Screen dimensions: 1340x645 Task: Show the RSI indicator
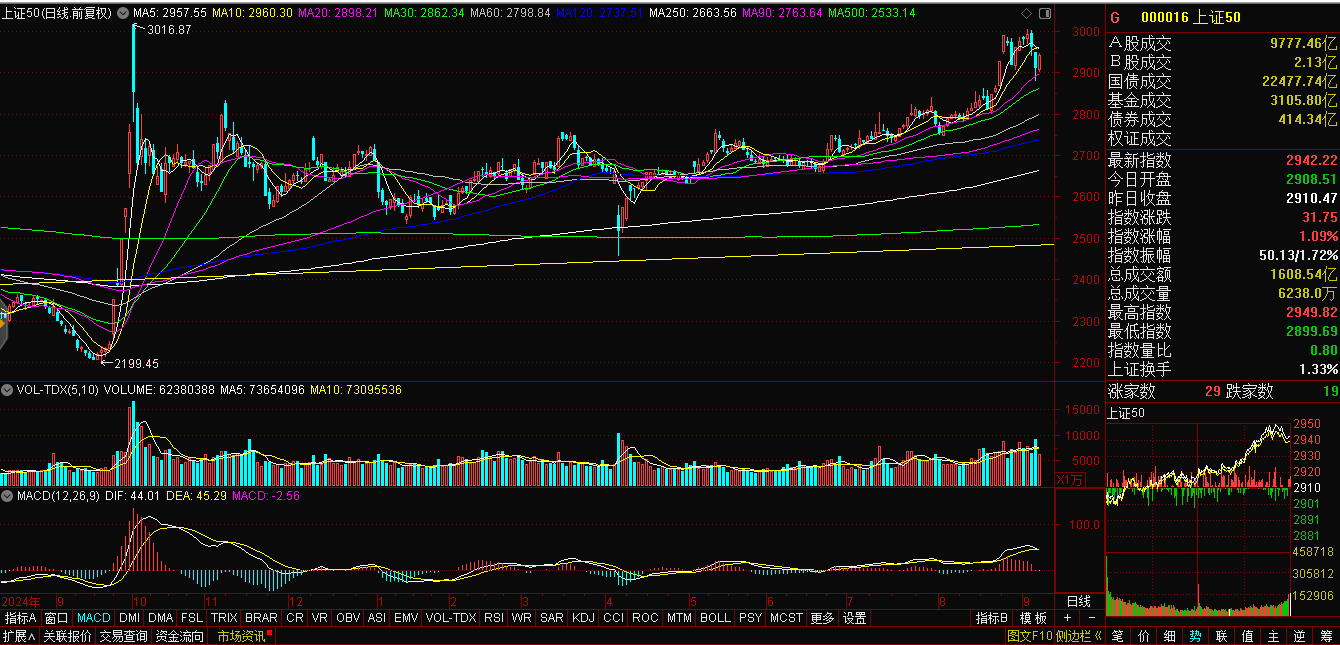[494, 618]
